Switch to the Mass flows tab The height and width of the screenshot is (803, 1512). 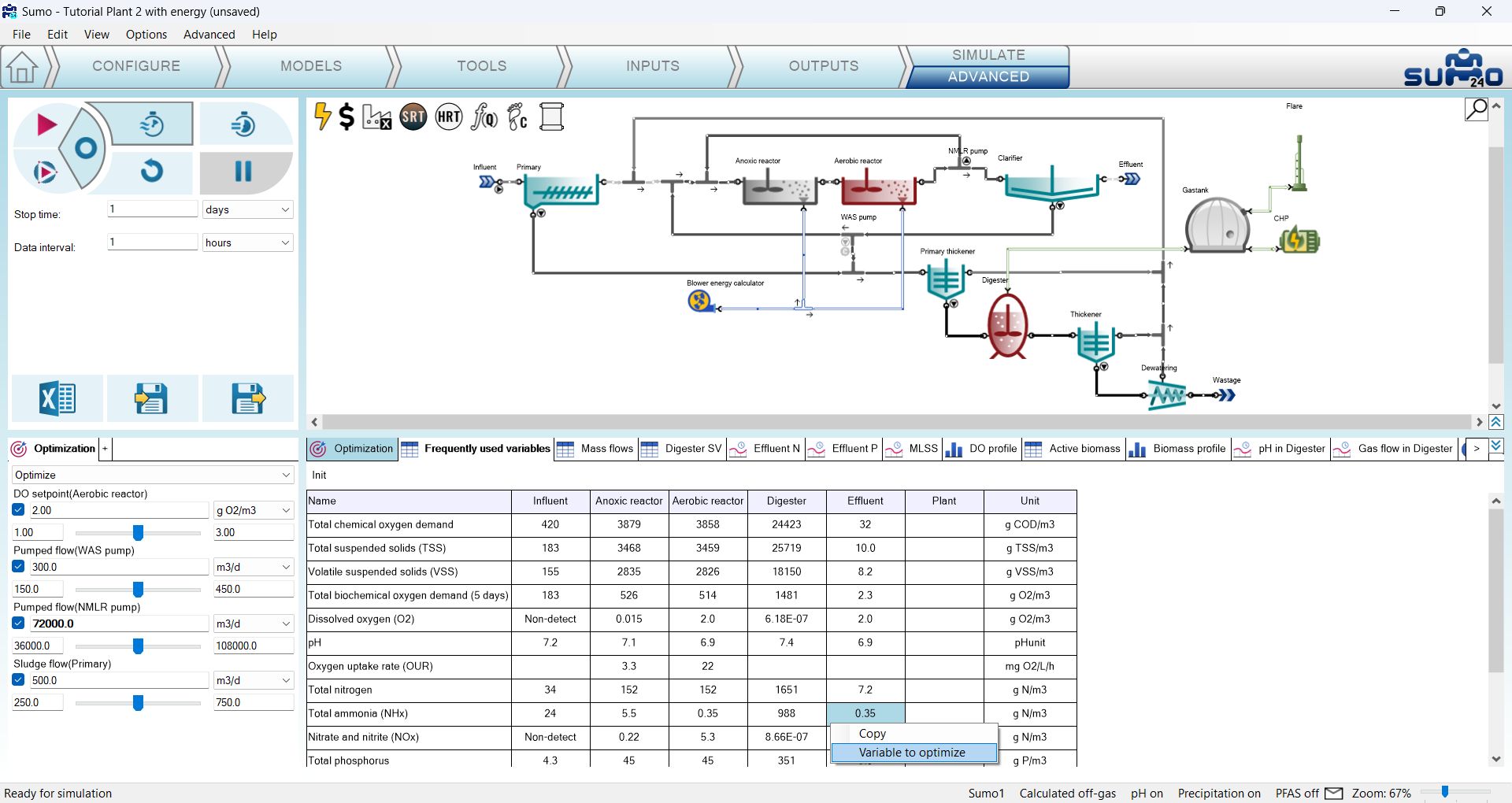[596, 449]
